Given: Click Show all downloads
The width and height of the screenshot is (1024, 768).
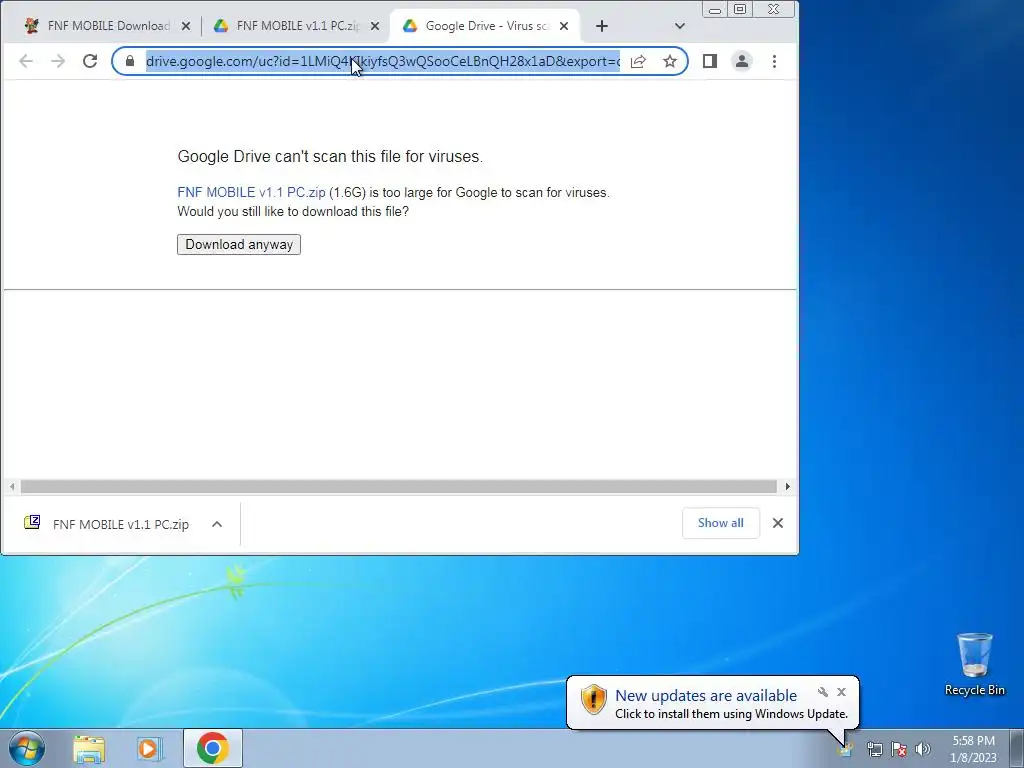Looking at the screenshot, I should pyautogui.click(x=720, y=523).
